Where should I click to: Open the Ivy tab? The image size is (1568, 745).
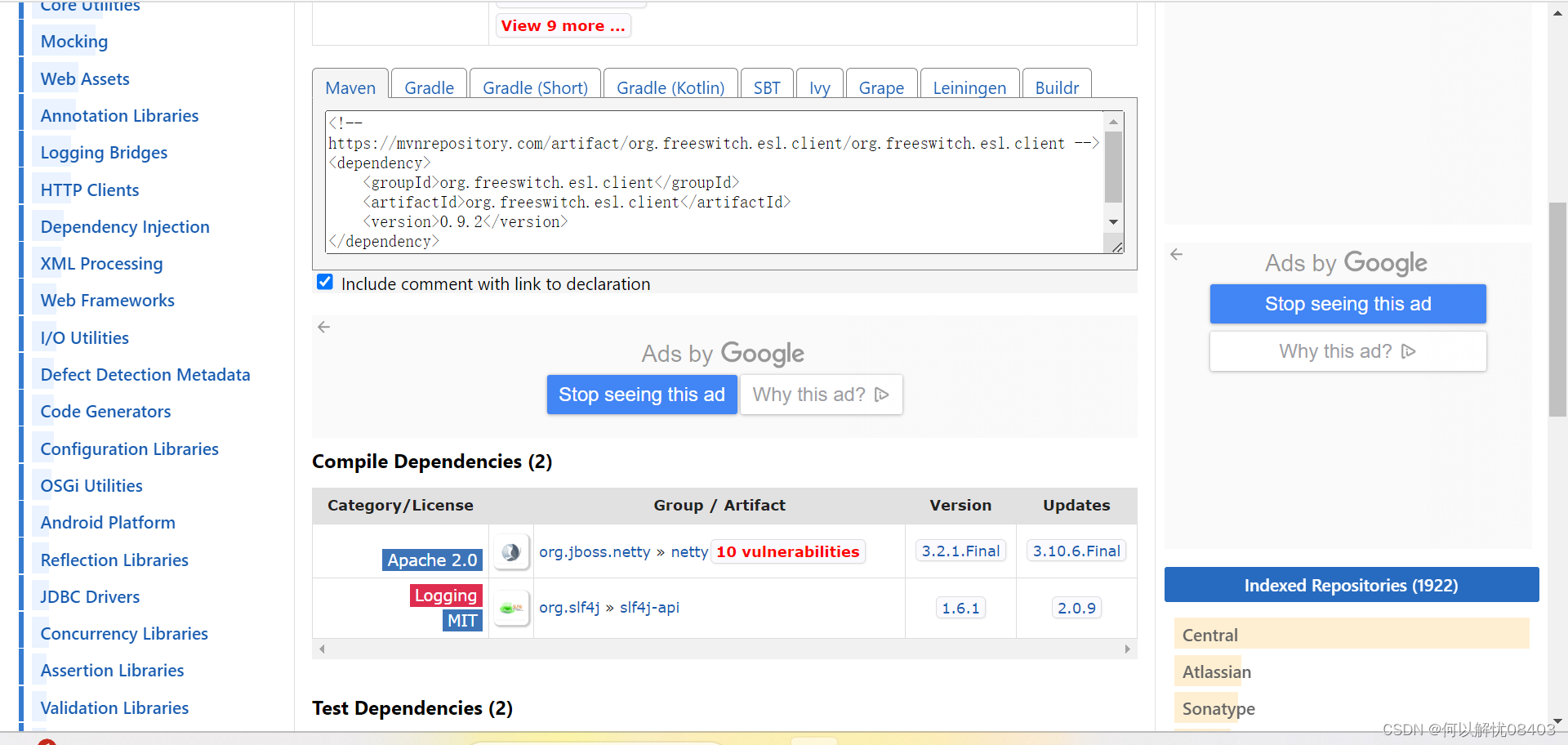tap(820, 87)
